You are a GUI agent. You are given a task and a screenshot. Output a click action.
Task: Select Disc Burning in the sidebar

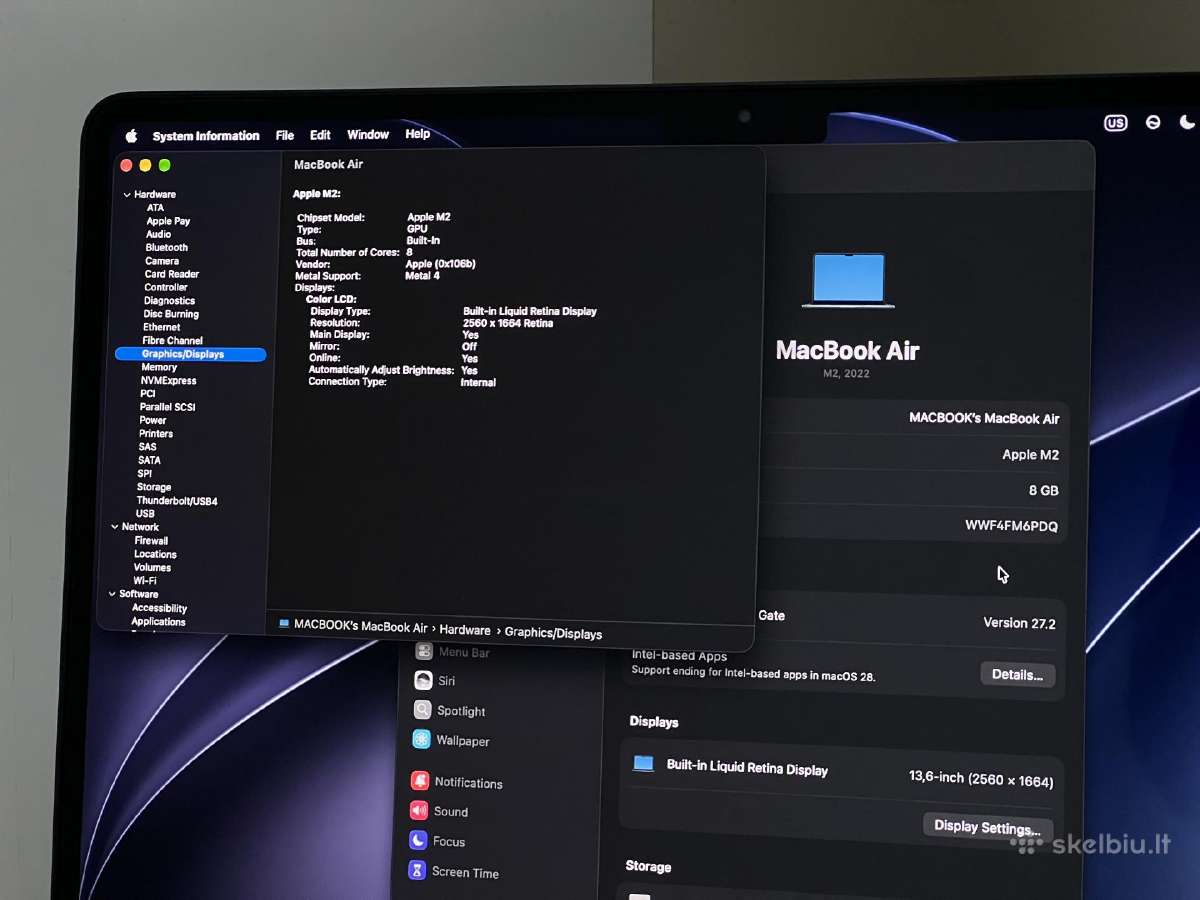[x=171, y=314]
